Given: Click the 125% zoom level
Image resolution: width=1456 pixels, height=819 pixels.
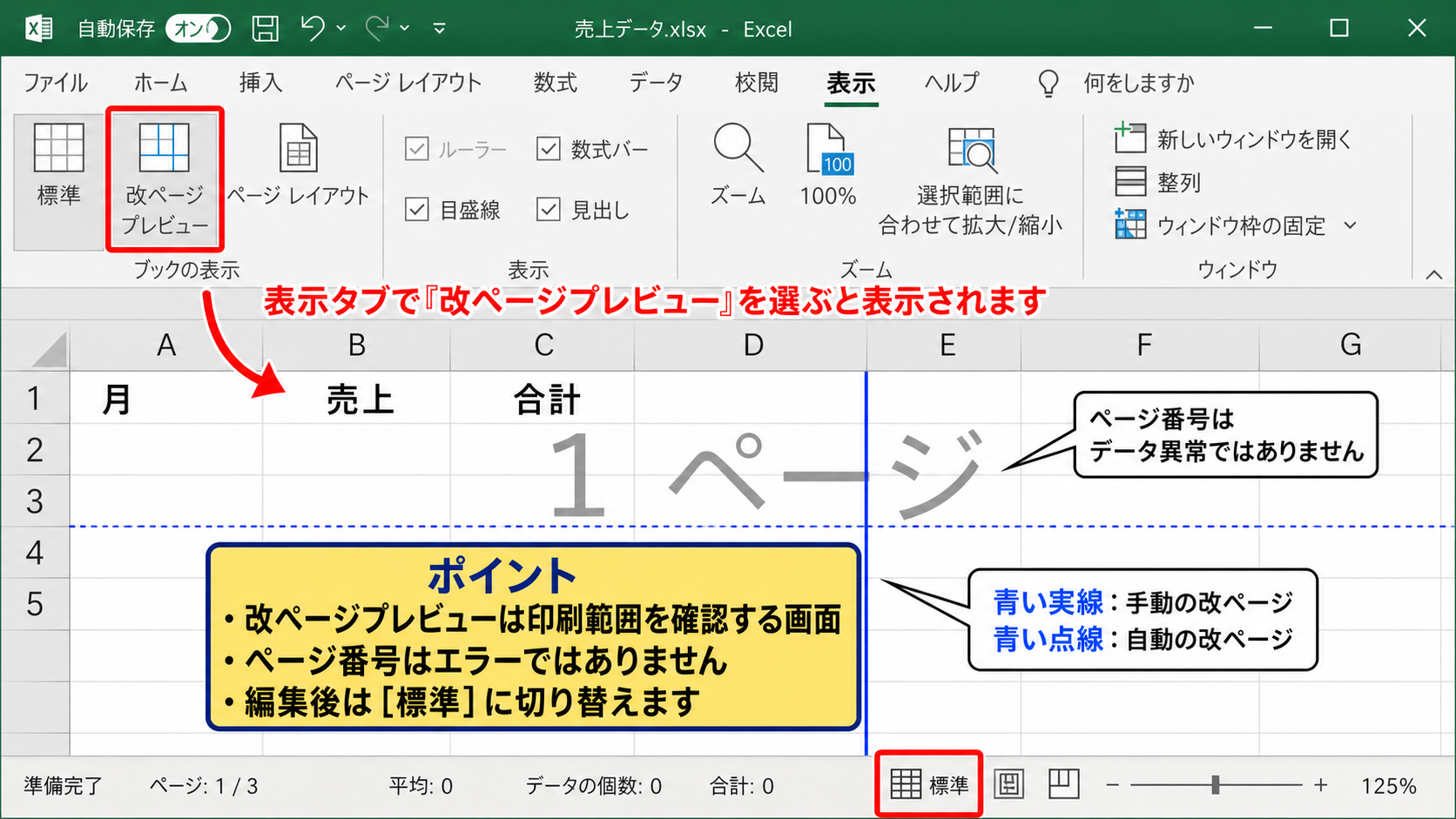Looking at the screenshot, I should coord(1389,786).
